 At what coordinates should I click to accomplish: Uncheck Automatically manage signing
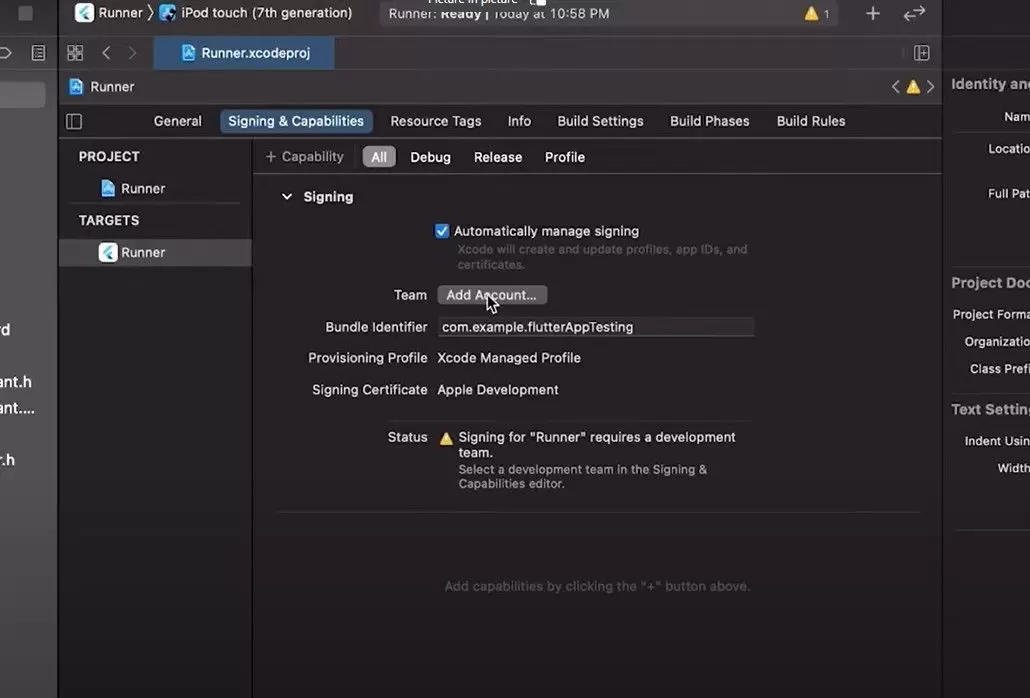point(441,230)
